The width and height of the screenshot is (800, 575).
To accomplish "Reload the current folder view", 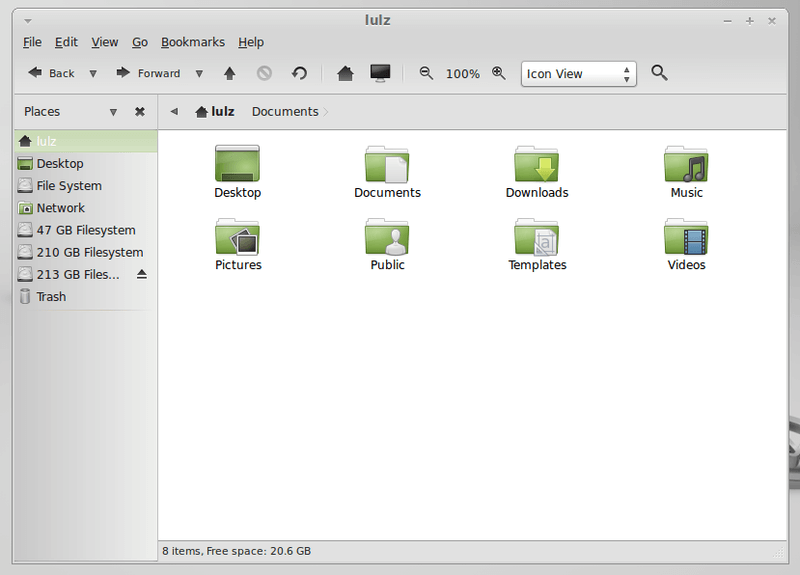I will coord(299,73).
